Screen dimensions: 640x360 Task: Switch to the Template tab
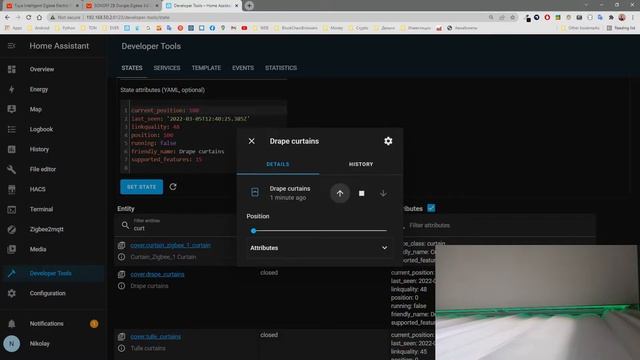(206, 68)
